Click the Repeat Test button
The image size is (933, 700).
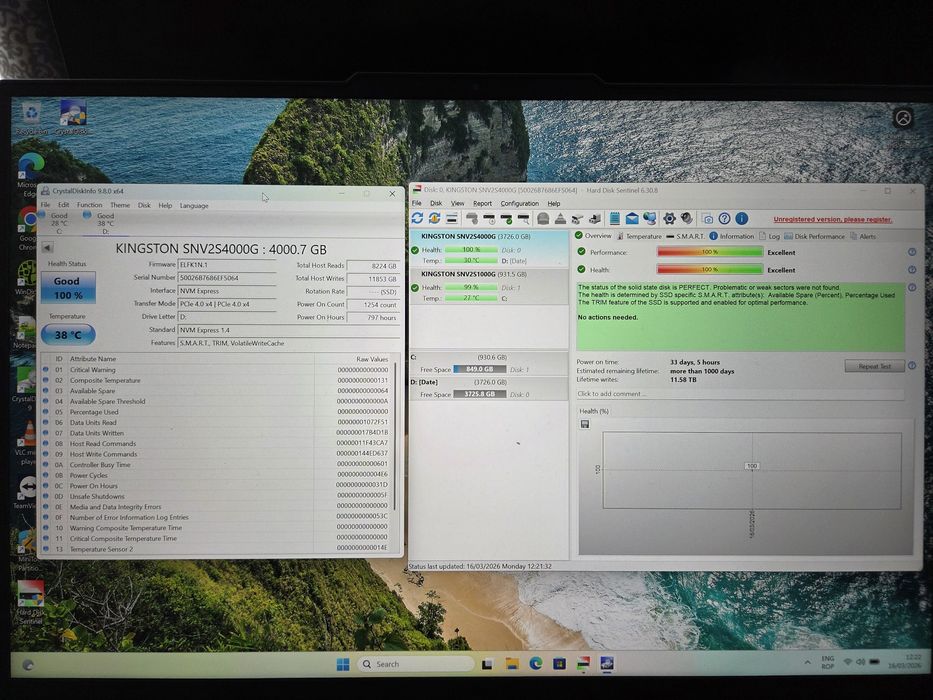(x=874, y=366)
